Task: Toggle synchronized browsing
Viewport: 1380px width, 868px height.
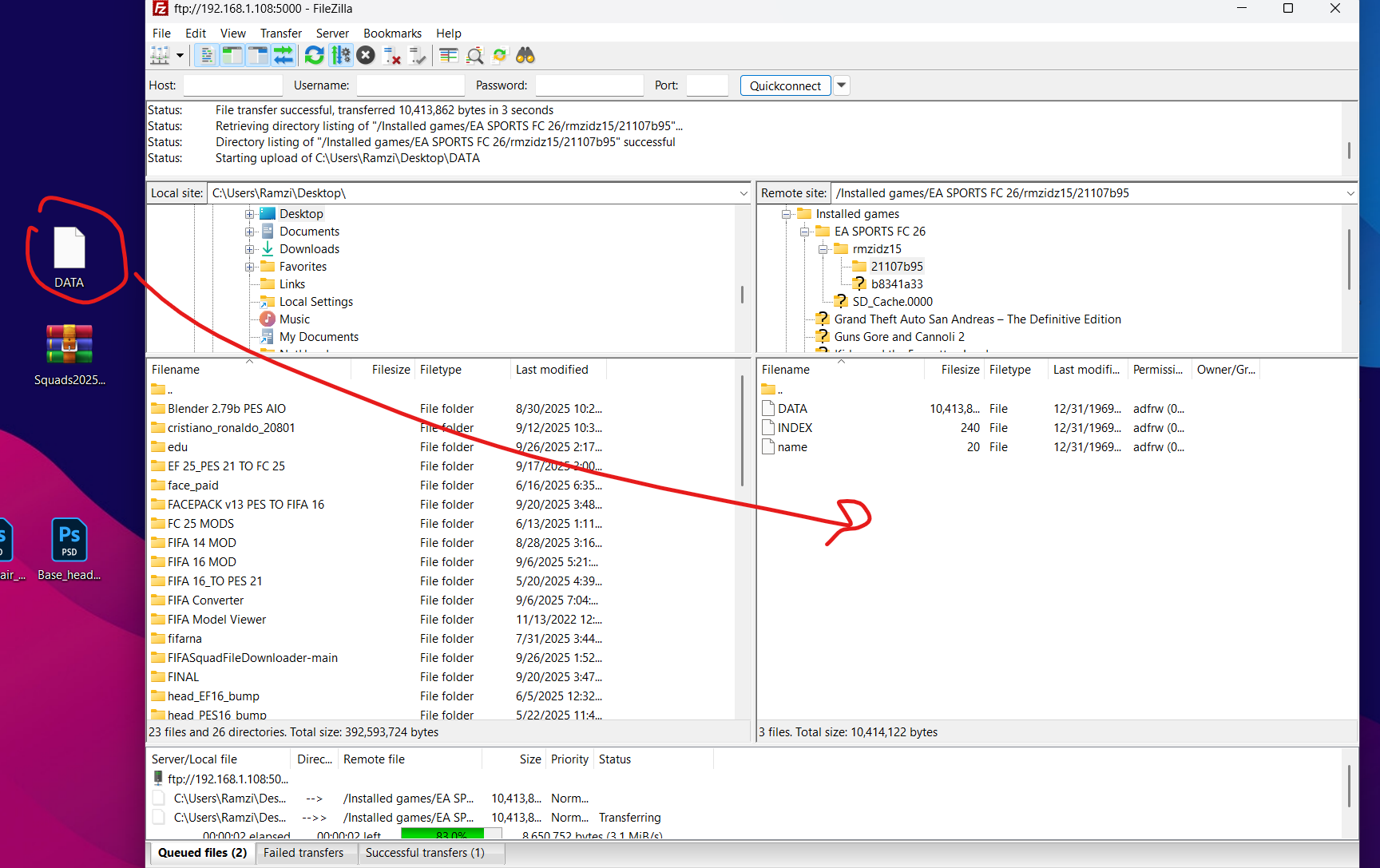Action: (x=500, y=55)
